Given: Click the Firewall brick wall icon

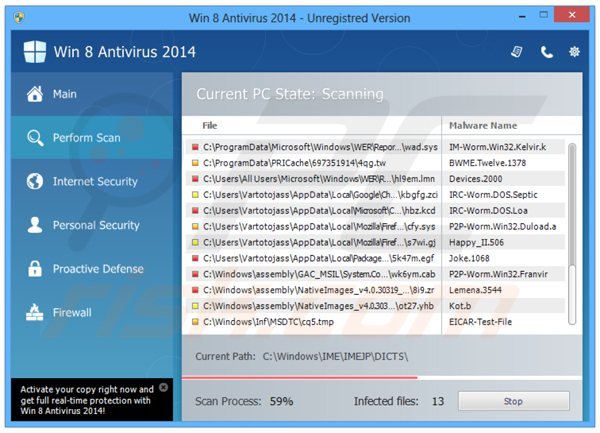Looking at the screenshot, I should click(35, 312).
